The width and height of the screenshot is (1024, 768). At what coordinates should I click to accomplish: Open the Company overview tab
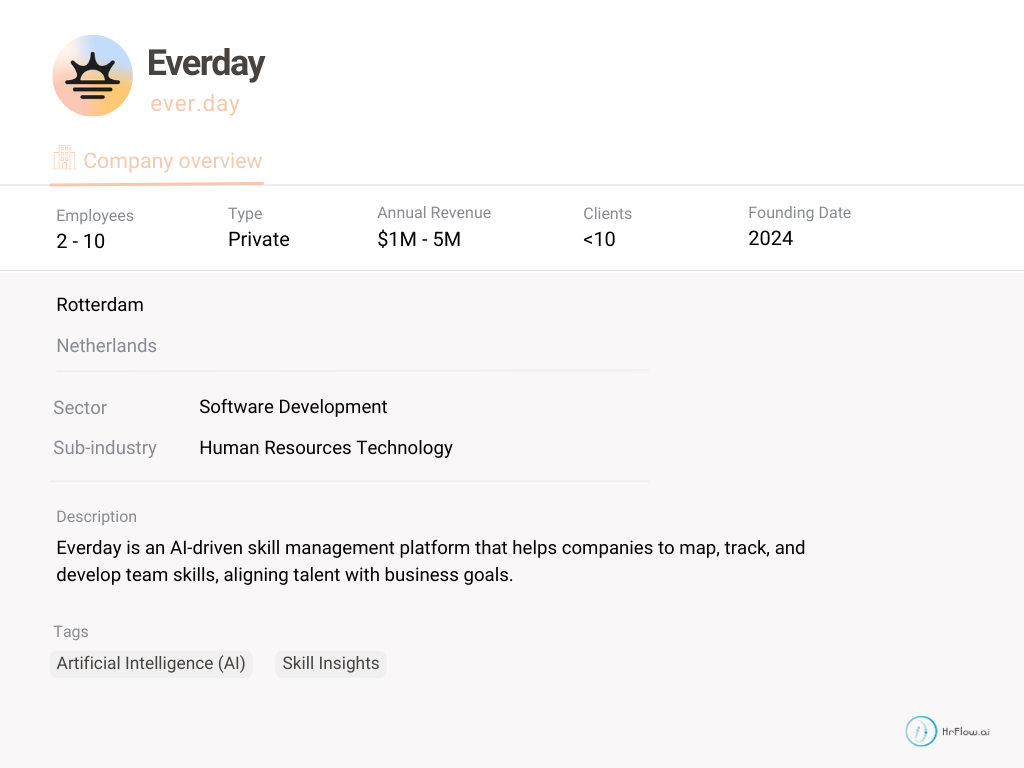point(172,161)
